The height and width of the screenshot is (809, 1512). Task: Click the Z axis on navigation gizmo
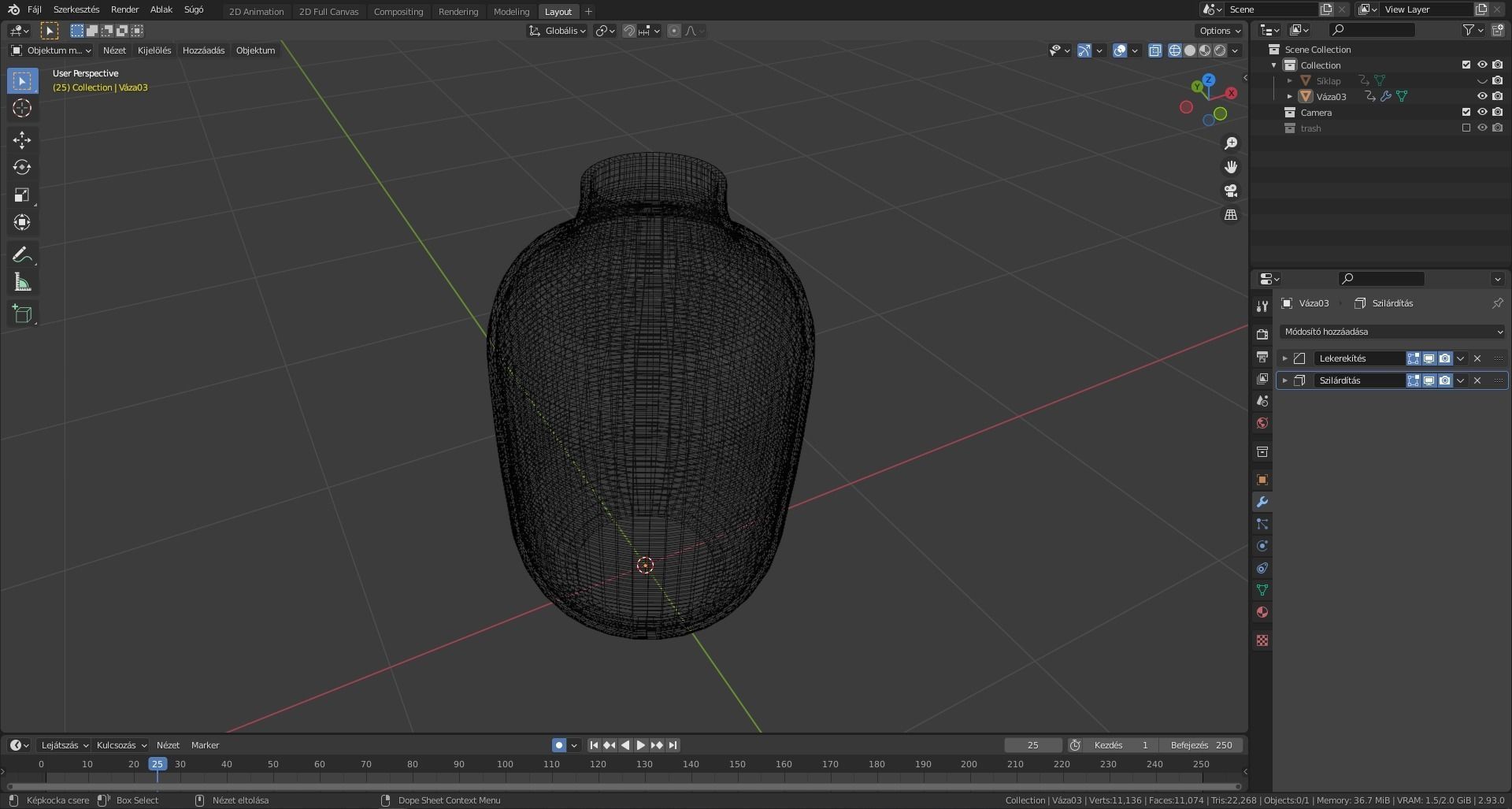[x=1209, y=80]
